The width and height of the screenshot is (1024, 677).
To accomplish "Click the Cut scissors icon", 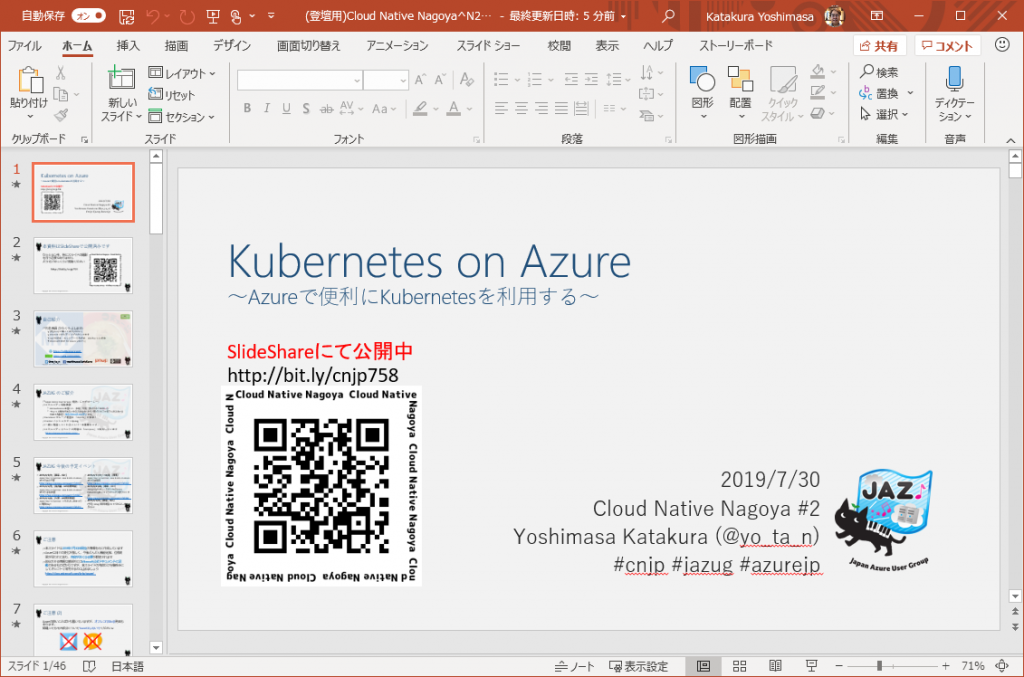I will pyautogui.click(x=61, y=72).
